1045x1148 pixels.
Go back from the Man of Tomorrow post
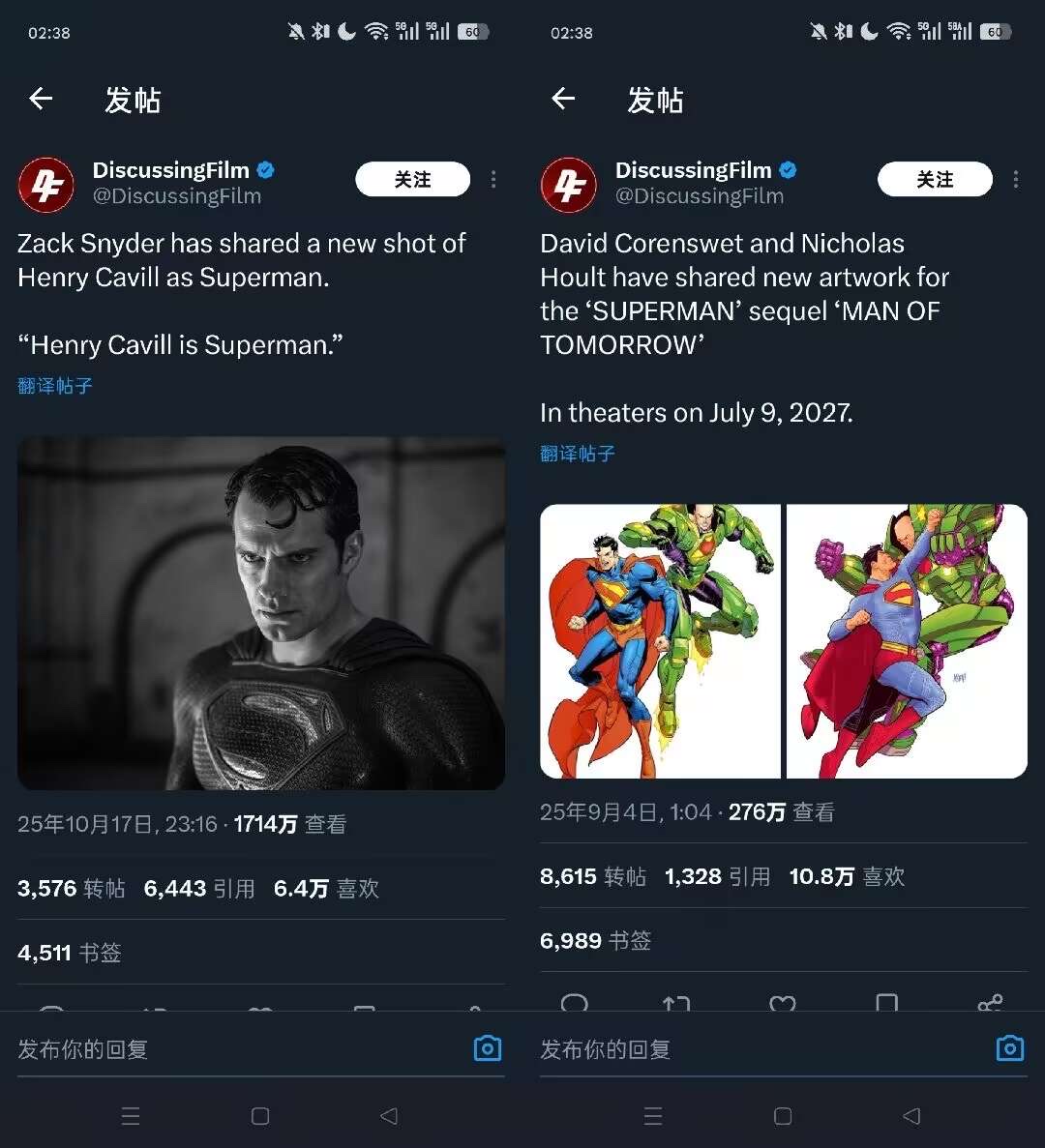coord(563,99)
